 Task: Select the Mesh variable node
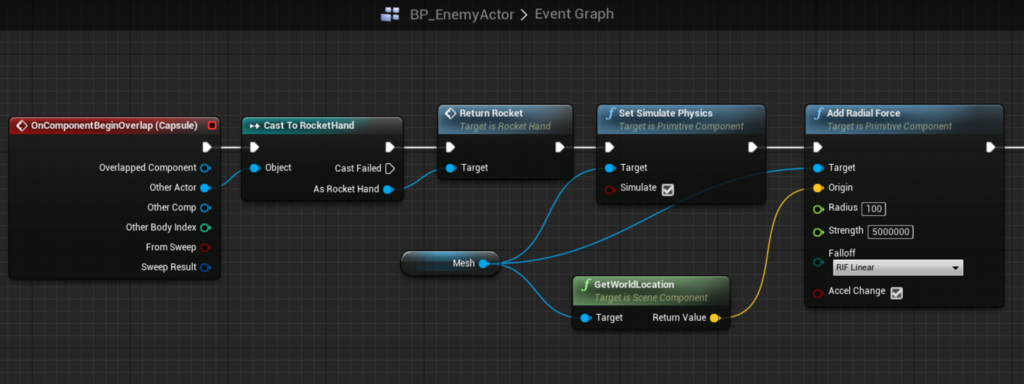tap(450, 264)
